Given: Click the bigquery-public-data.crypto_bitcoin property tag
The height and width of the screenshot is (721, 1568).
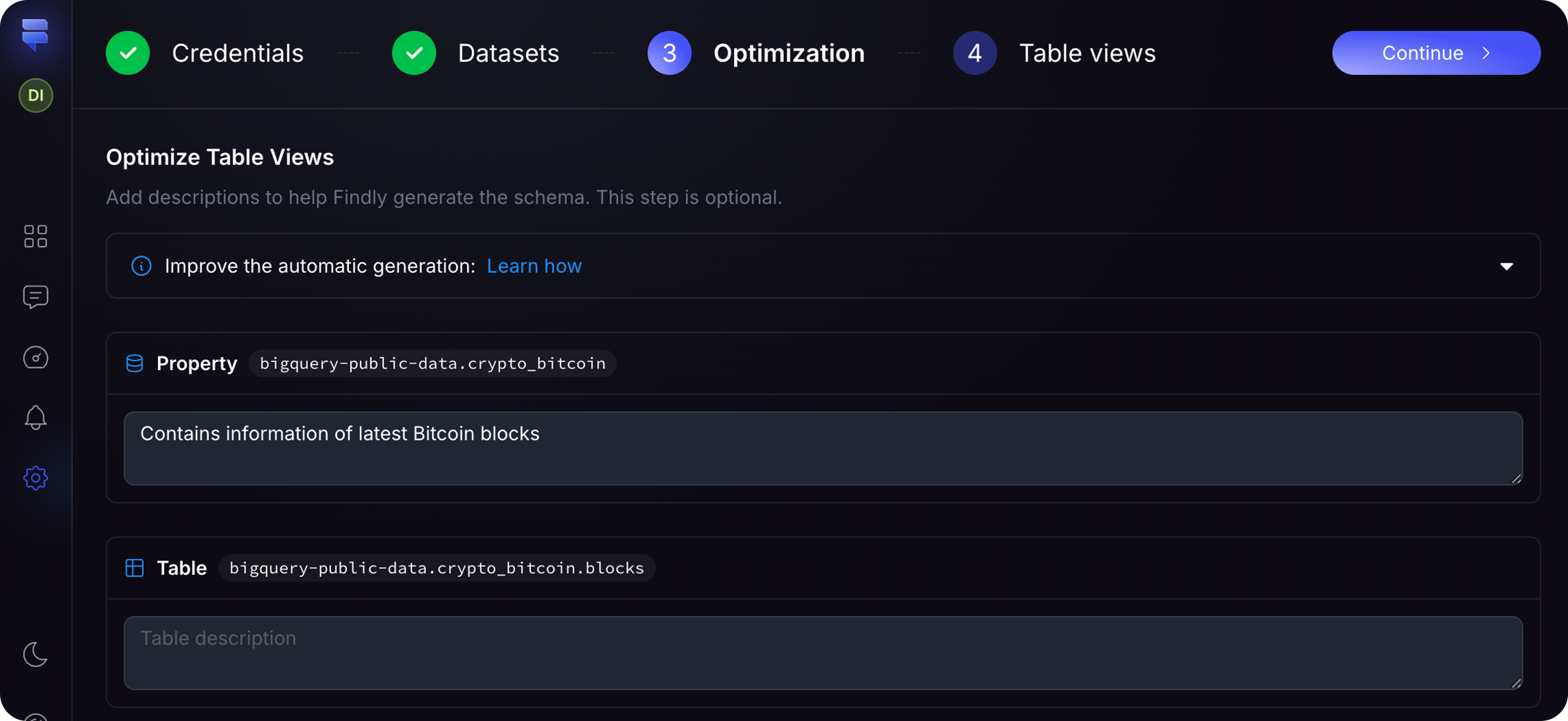Looking at the screenshot, I should point(432,363).
